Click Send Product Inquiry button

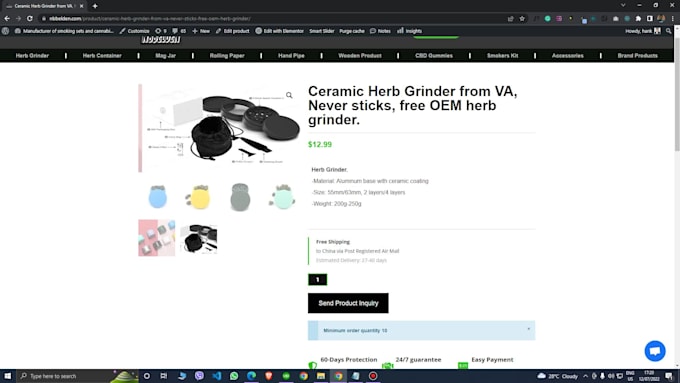(x=348, y=303)
